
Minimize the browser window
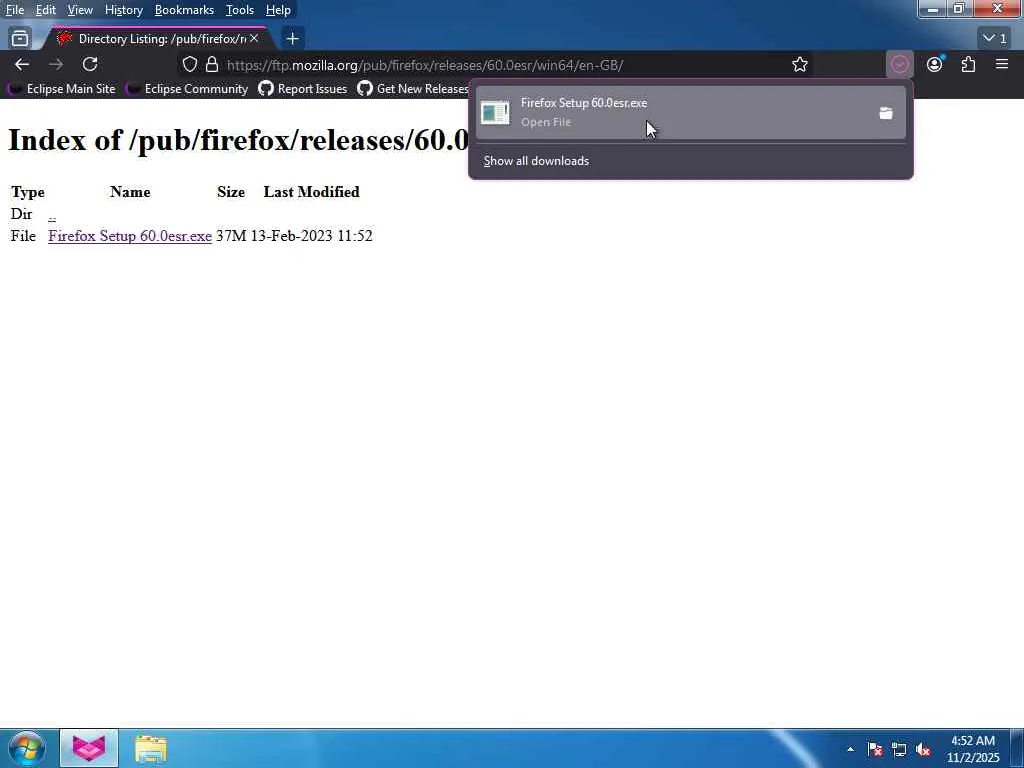(933, 9)
